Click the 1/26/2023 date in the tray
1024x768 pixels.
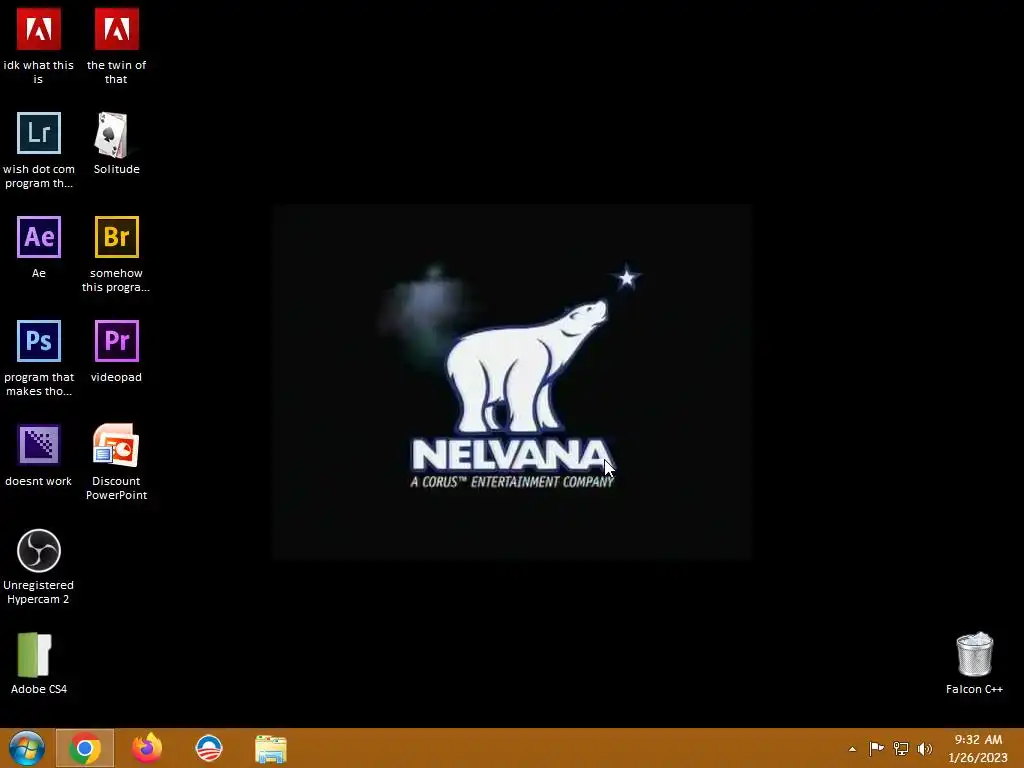[x=978, y=758]
